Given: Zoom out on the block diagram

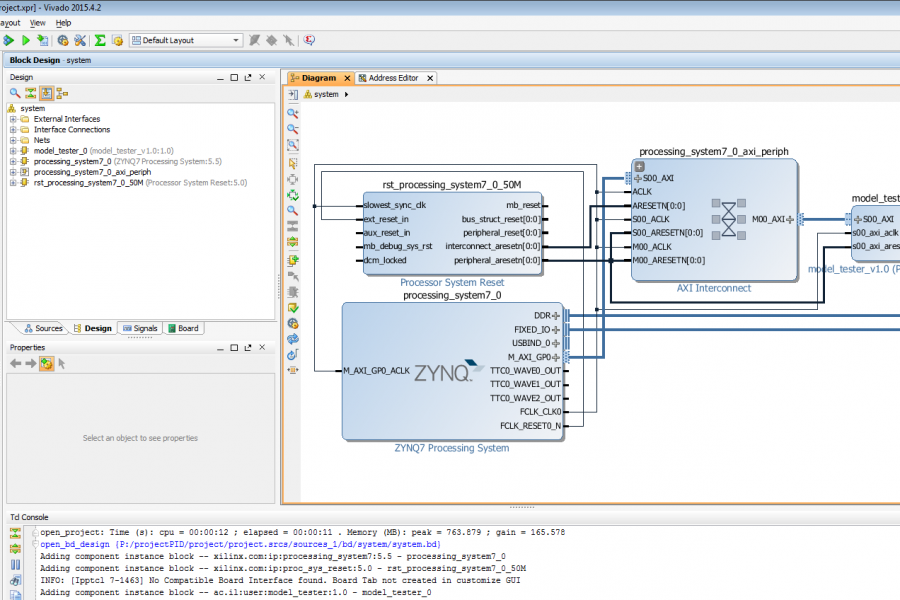Looking at the screenshot, I should tap(293, 129).
